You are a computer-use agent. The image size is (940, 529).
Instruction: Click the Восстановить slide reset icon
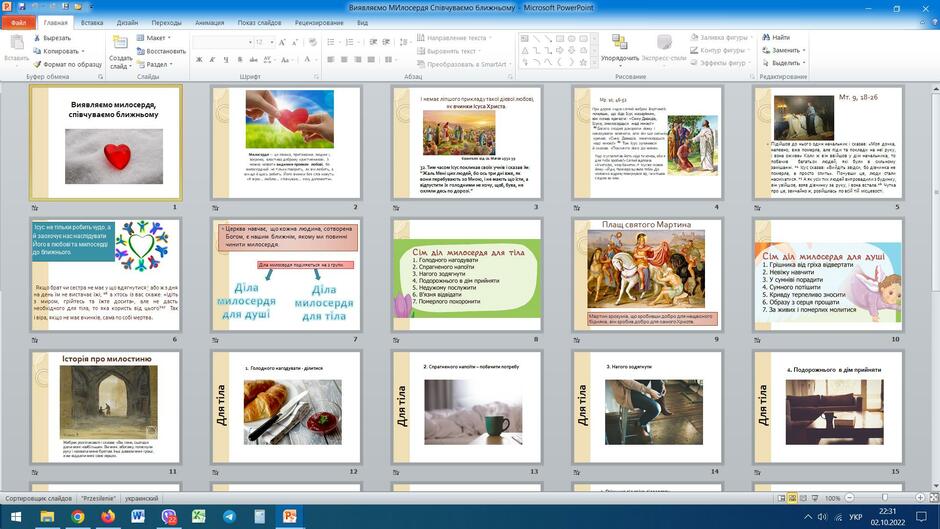[141, 51]
